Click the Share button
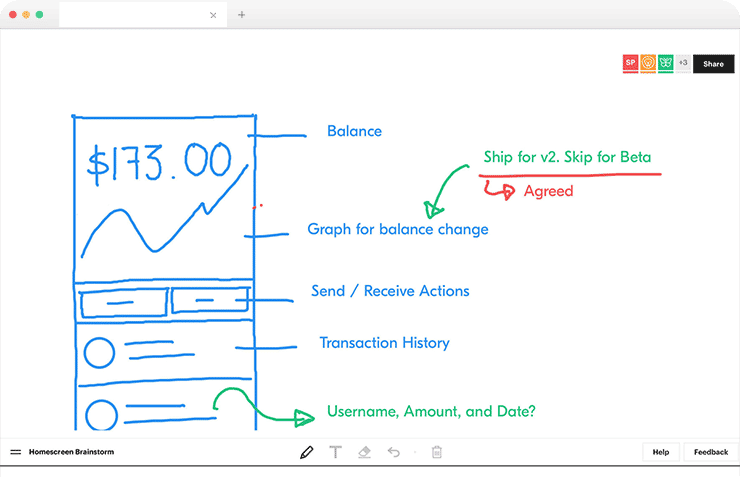Image resolution: width=740 pixels, height=490 pixels. pos(713,64)
